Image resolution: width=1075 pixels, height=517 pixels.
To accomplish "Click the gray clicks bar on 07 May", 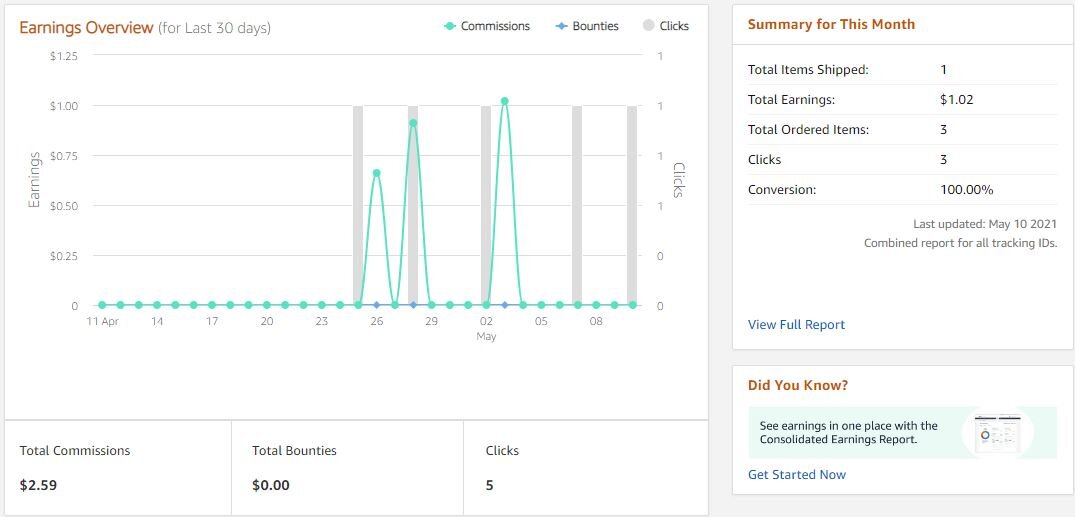I will tap(577, 205).
